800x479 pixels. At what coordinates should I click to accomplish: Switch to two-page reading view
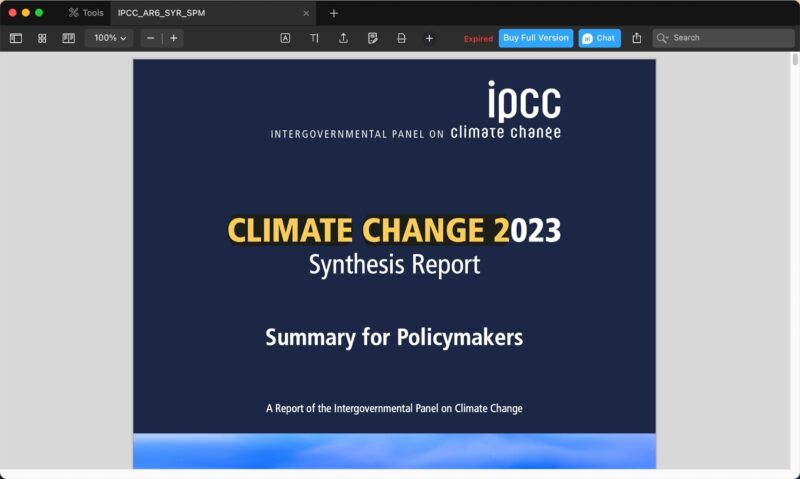click(68, 38)
